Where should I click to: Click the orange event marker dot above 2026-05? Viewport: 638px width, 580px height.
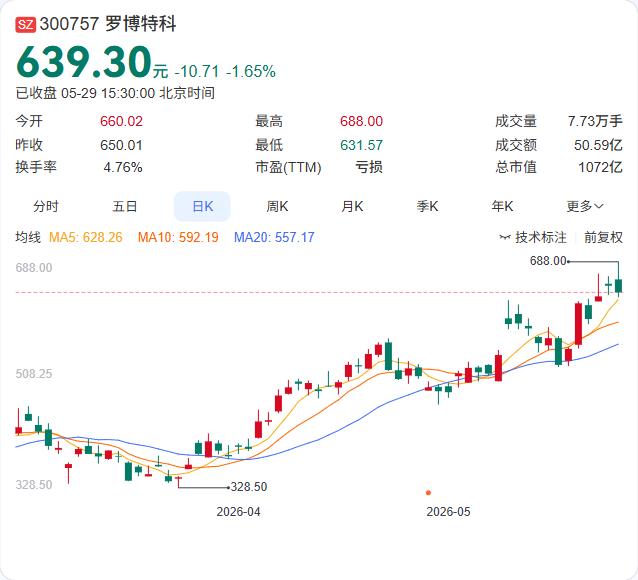point(428,493)
